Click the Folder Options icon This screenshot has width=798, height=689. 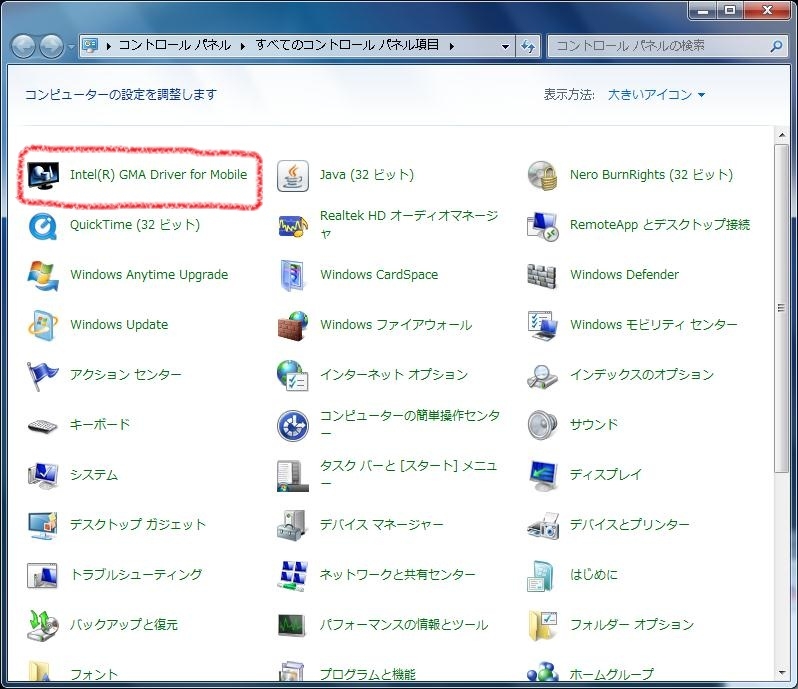coord(543,625)
